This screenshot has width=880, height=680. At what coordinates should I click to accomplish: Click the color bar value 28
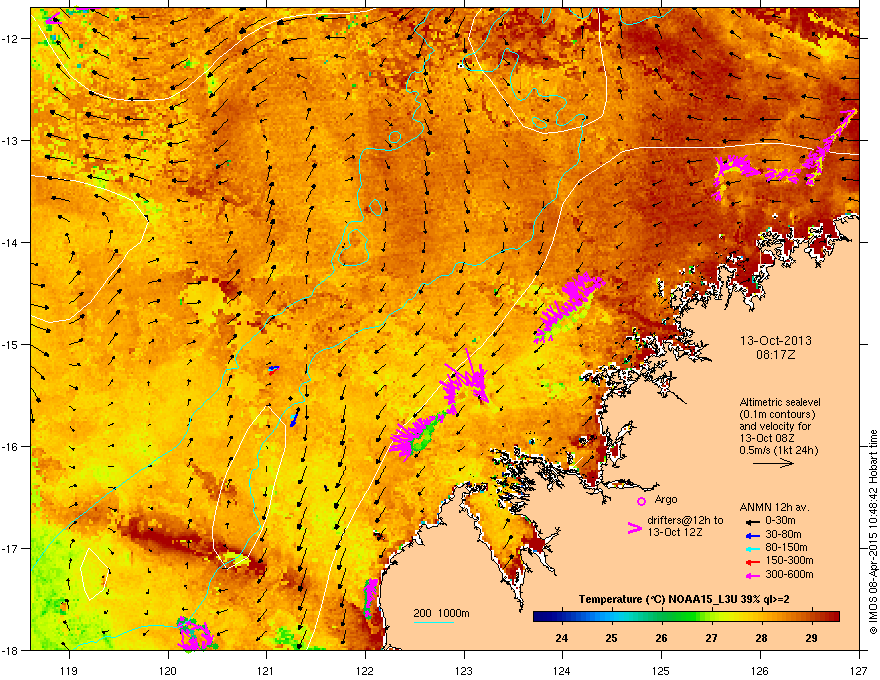[x=761, y=638]
